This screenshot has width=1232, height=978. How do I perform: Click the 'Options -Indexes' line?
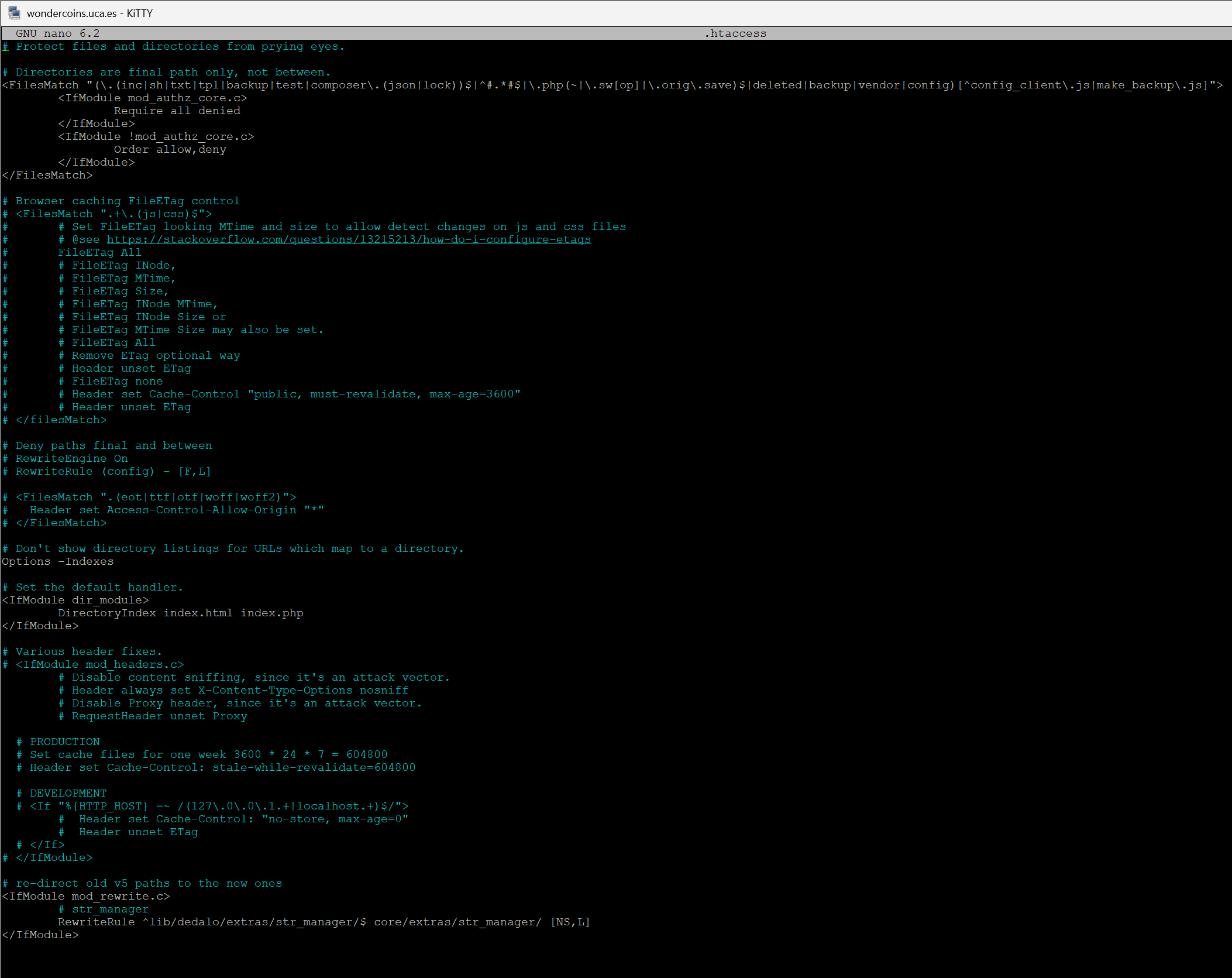(x=58, y=561)
